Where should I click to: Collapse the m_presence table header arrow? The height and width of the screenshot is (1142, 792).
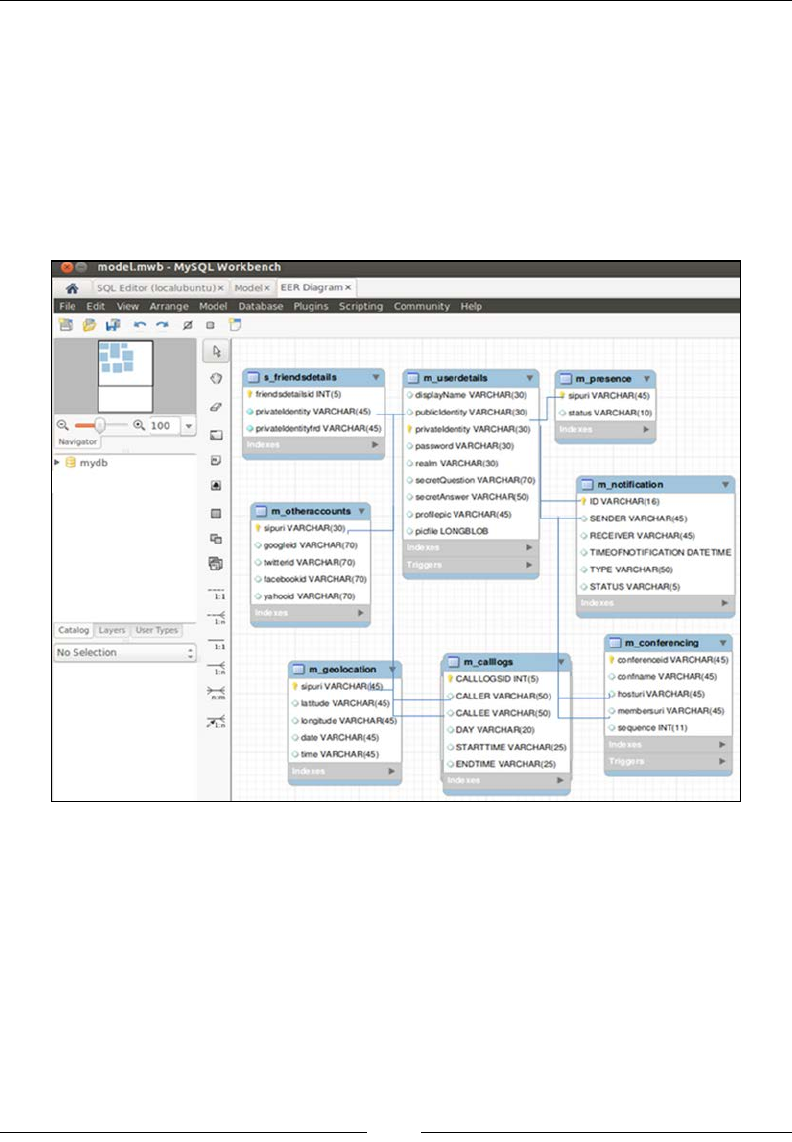(646, 379)
